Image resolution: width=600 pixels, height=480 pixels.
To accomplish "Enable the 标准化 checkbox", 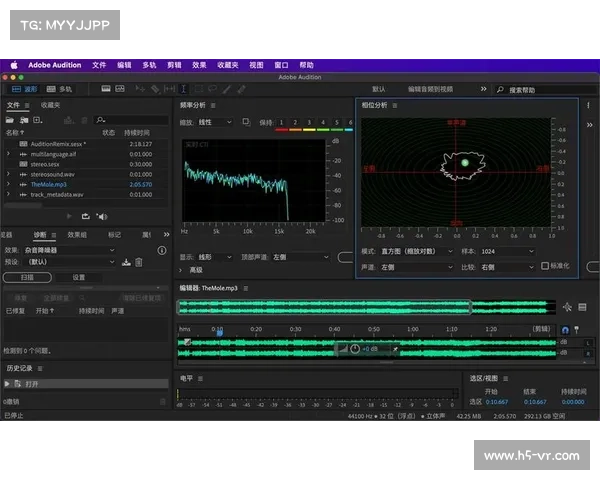I will (545, 267).
